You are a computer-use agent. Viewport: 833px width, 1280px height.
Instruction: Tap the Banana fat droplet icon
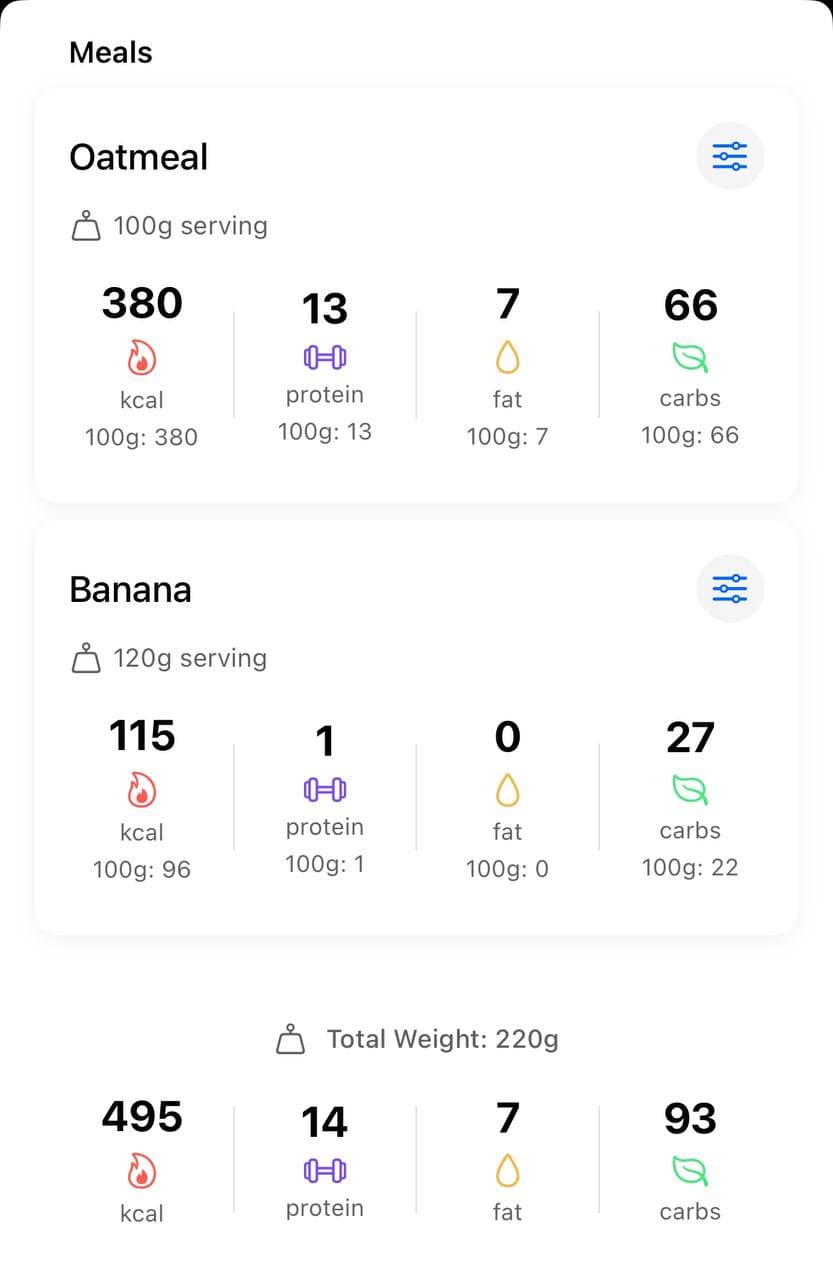pyautogui.click(x=508, y=791)
